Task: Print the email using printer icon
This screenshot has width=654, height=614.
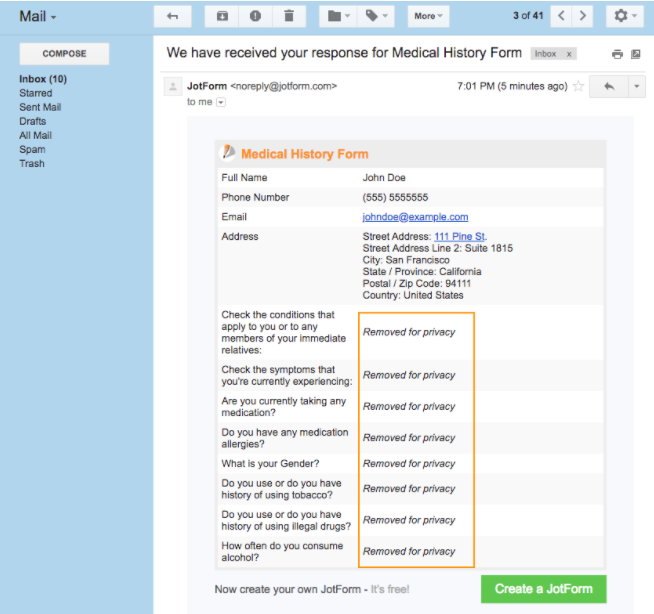Action: click(617, 54)
